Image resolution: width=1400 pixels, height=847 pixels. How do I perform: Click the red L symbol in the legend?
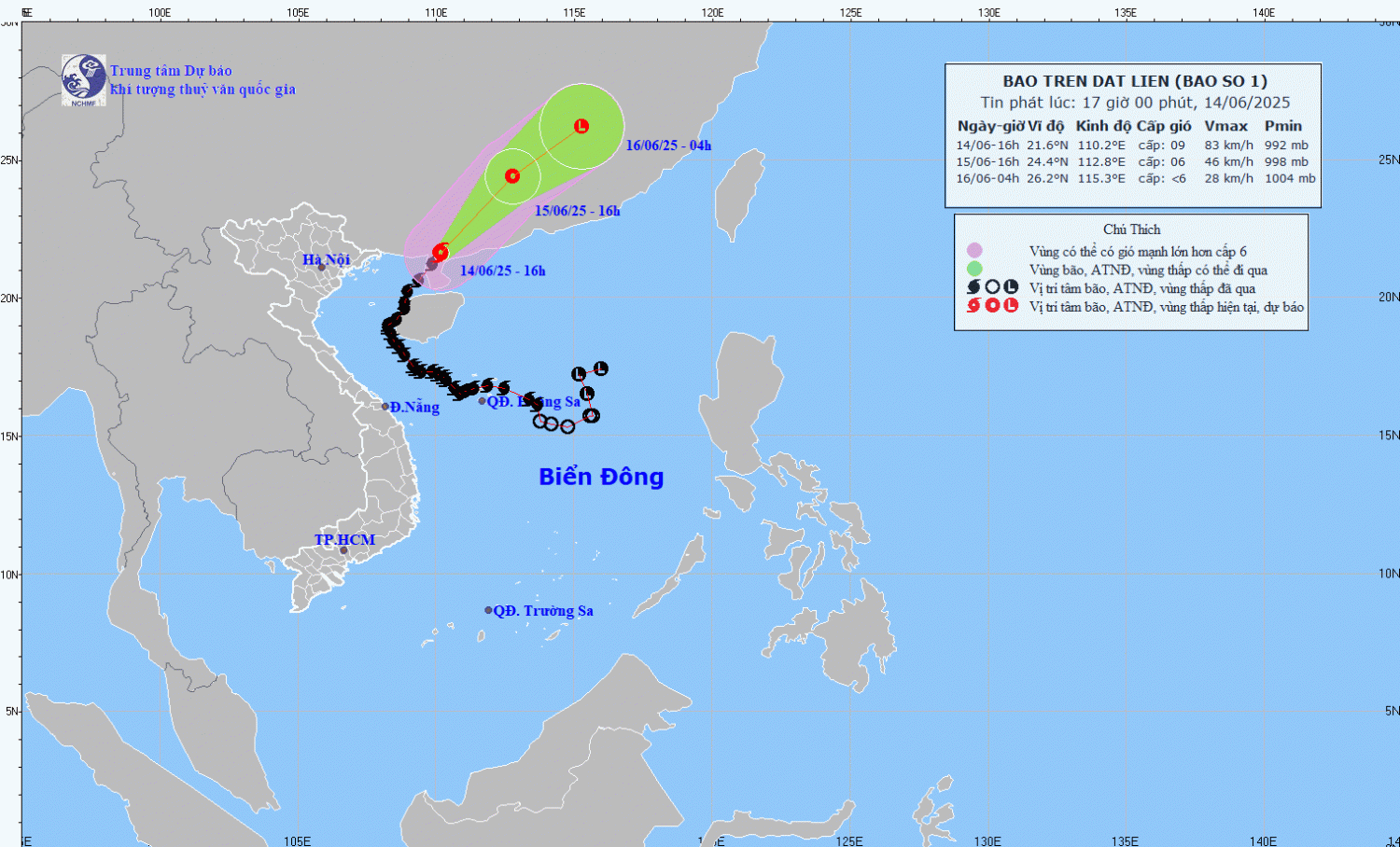1011,306
